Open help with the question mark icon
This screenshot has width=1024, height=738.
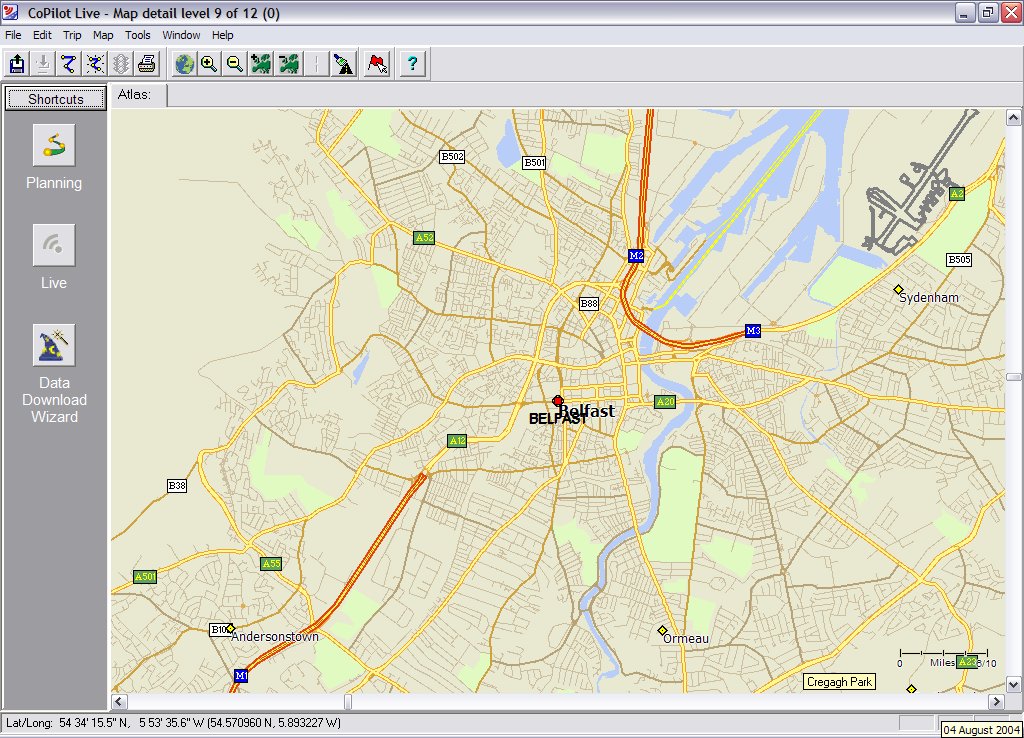(412, 64)
